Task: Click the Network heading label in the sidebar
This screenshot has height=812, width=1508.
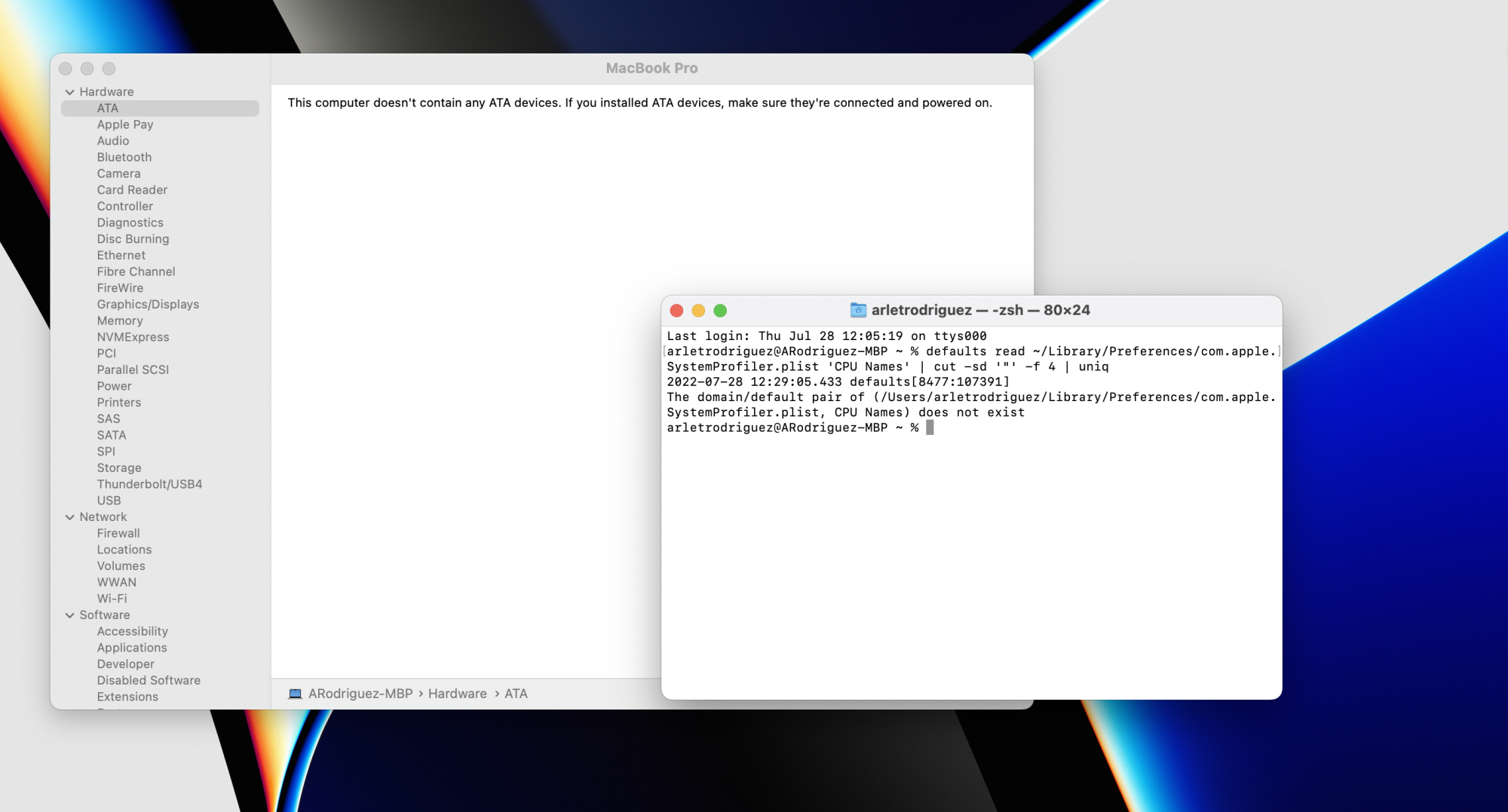Action: (103, 517)
